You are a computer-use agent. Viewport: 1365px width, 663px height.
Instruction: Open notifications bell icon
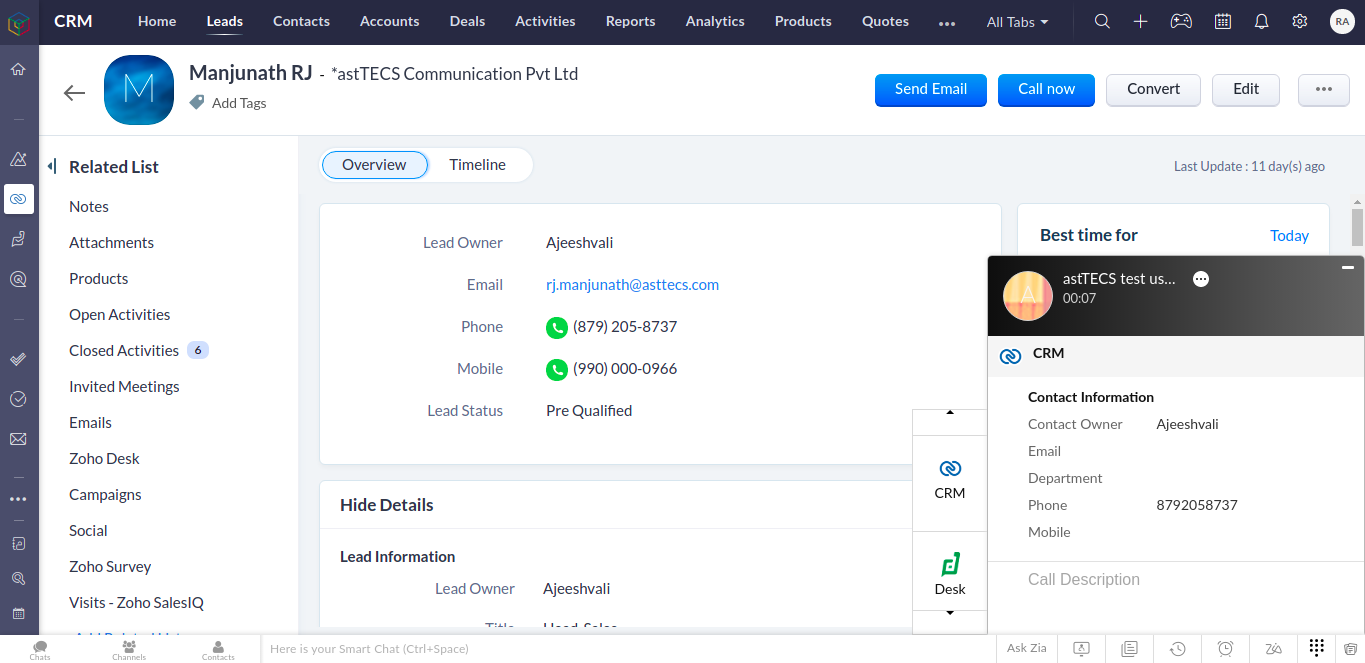point(1261,21)
